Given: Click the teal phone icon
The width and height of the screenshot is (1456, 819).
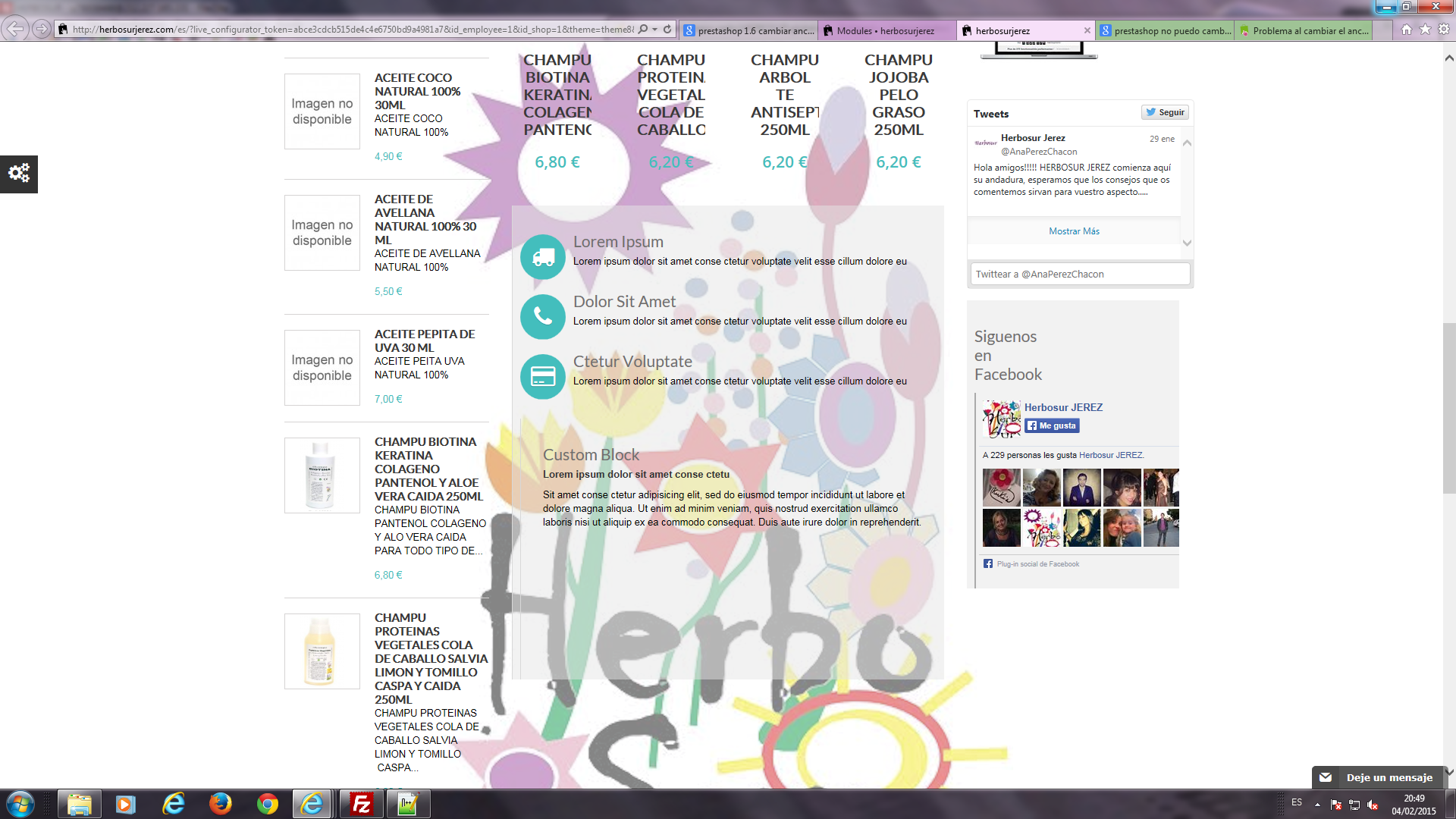Looking at the screenshot, I should click(x=543, y=316).
